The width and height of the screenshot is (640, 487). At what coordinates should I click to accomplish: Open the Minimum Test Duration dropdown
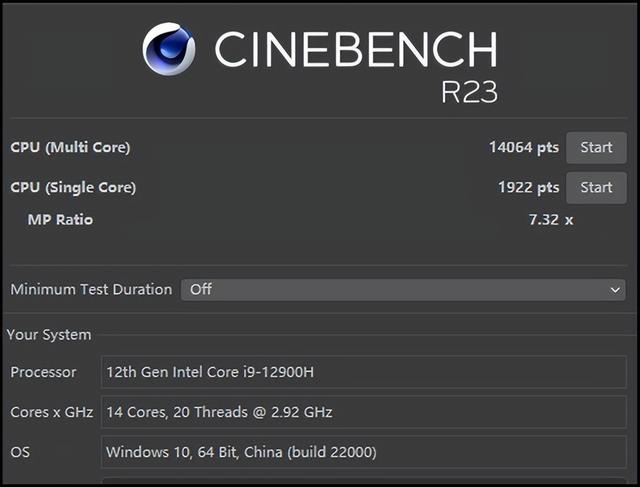[403, 289]
